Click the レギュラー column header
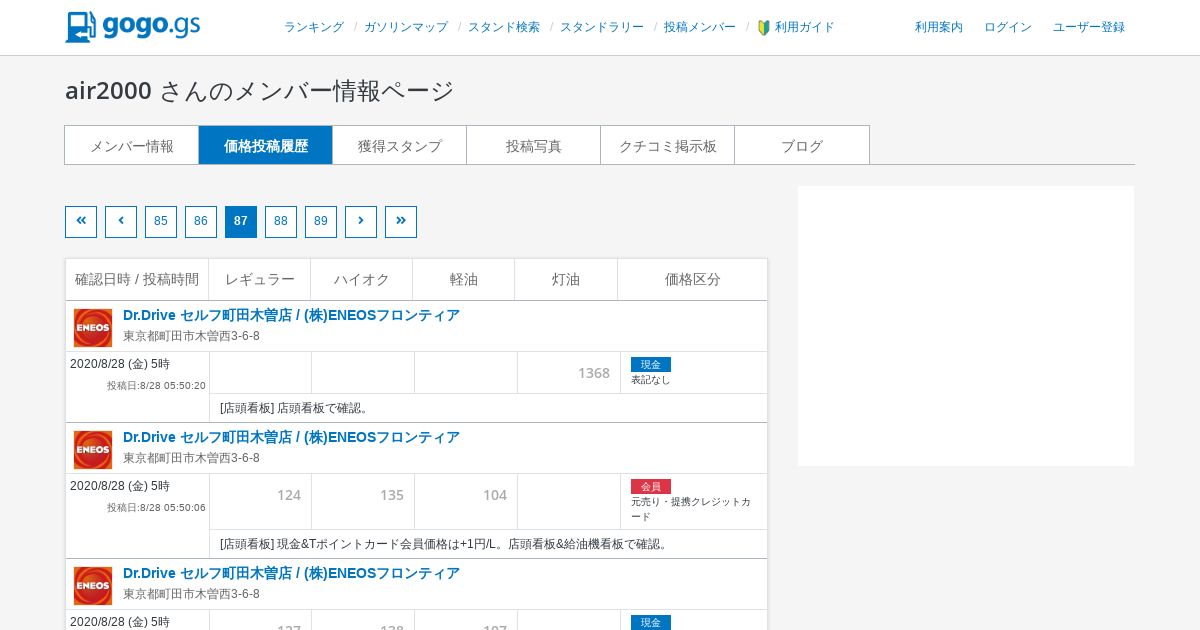1200x630 pixels. (260, 280)
